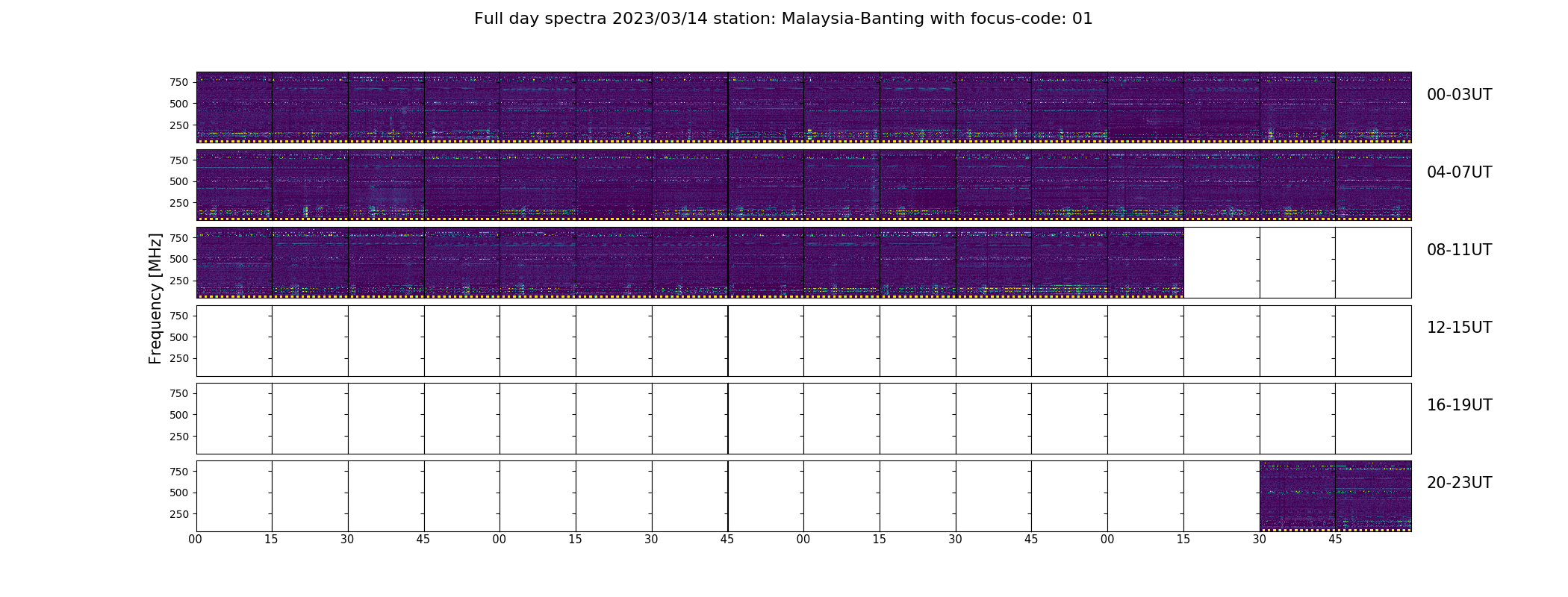Click the 12-15UT row label
This screenshot has width=1568, height=597.
pyautogui.click(x=1459, y=328)
